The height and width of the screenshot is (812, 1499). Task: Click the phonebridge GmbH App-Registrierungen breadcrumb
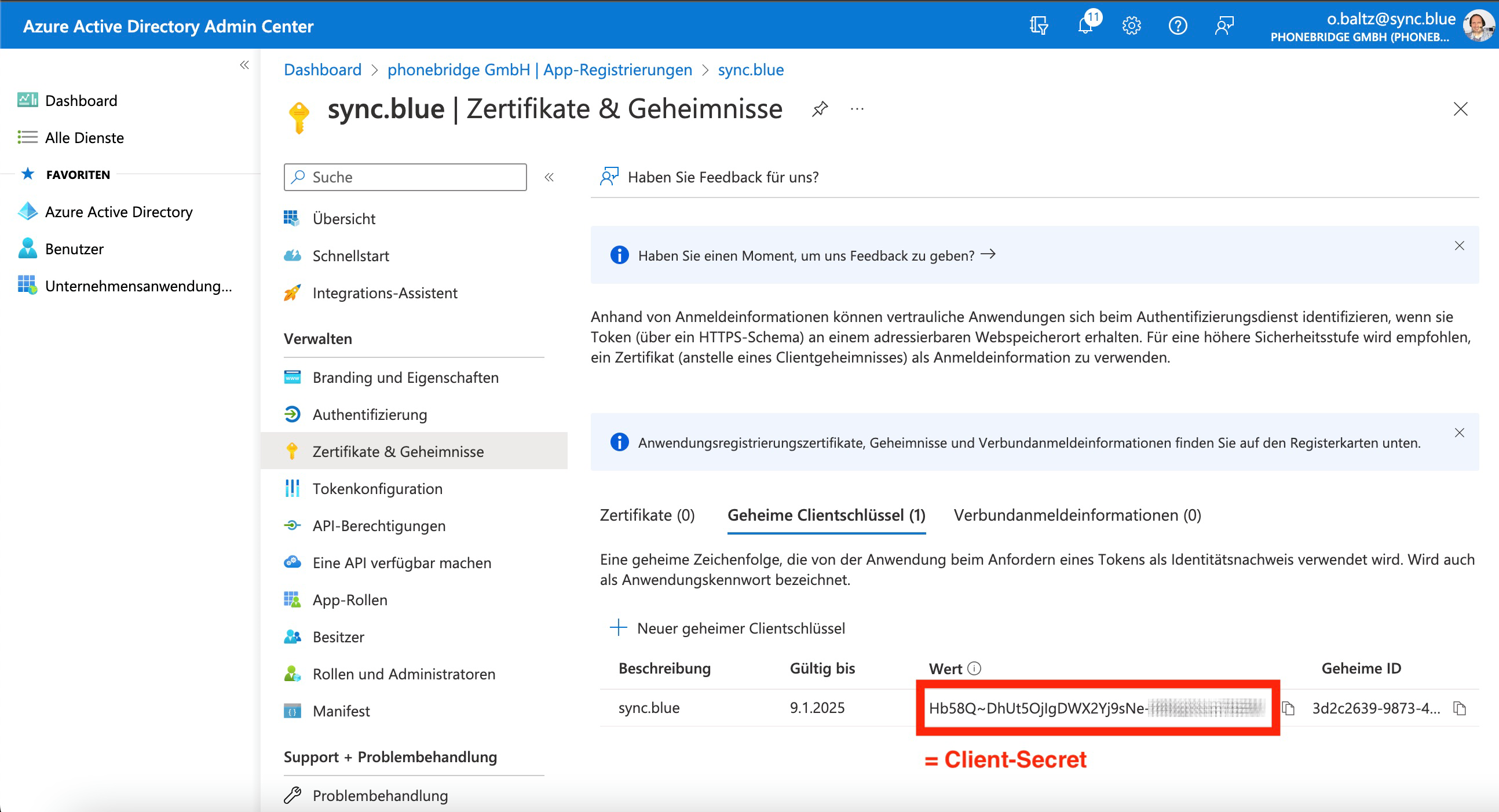click(x=539, y=70)
